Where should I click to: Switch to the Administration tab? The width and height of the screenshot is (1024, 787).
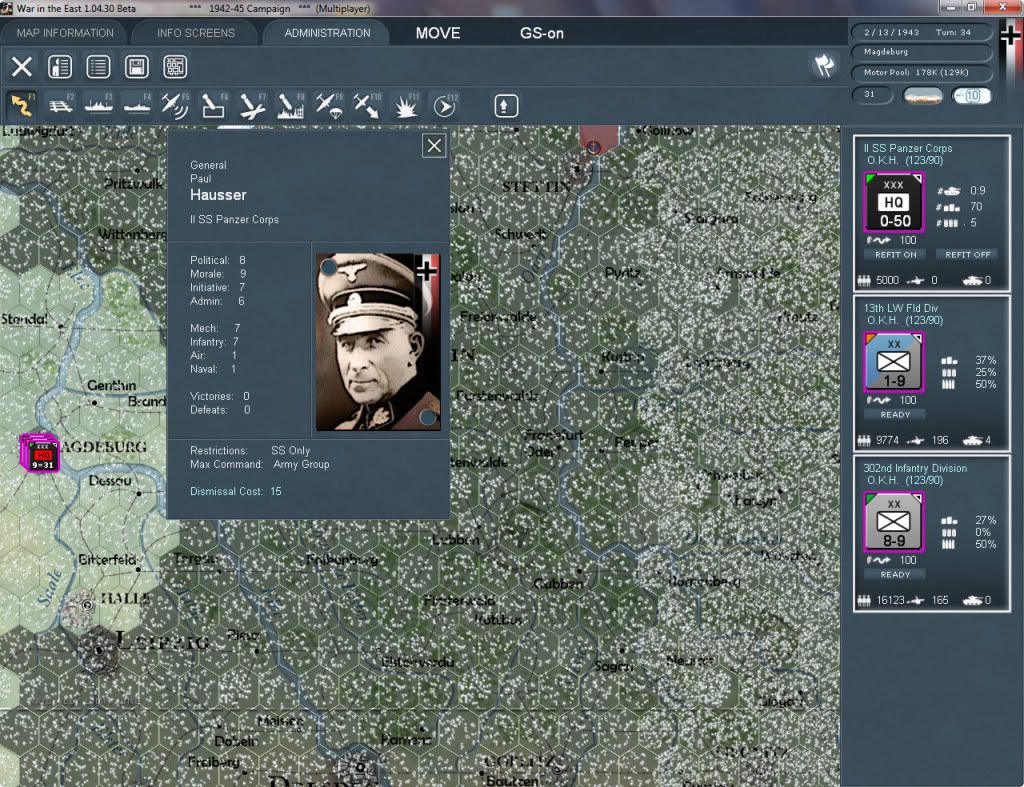[x=327, y=33]
